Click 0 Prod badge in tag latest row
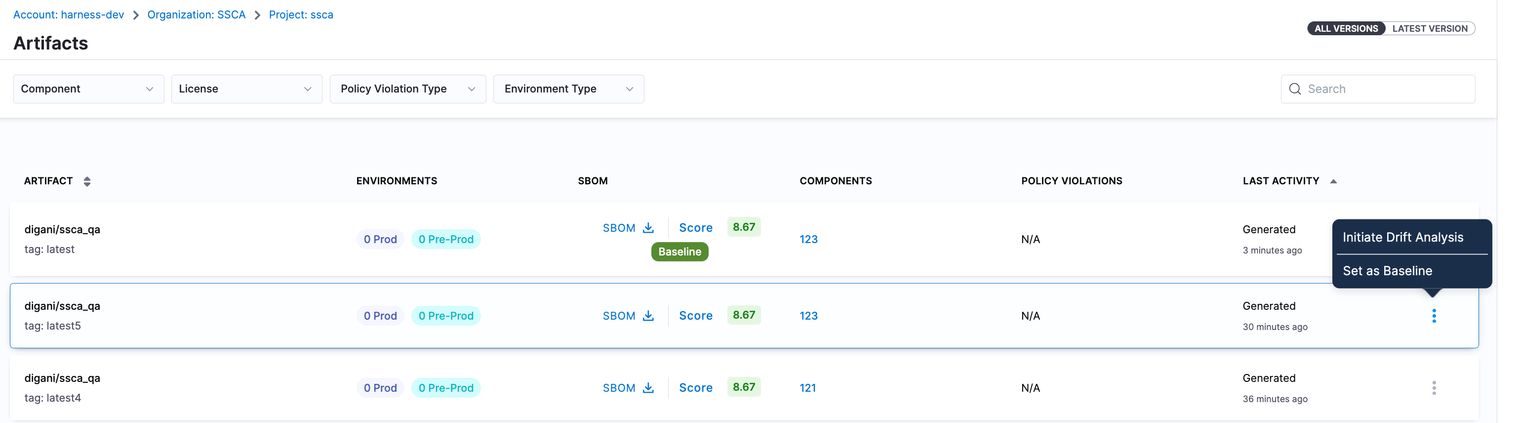1520x423 pixels. (x=380, y=240)
